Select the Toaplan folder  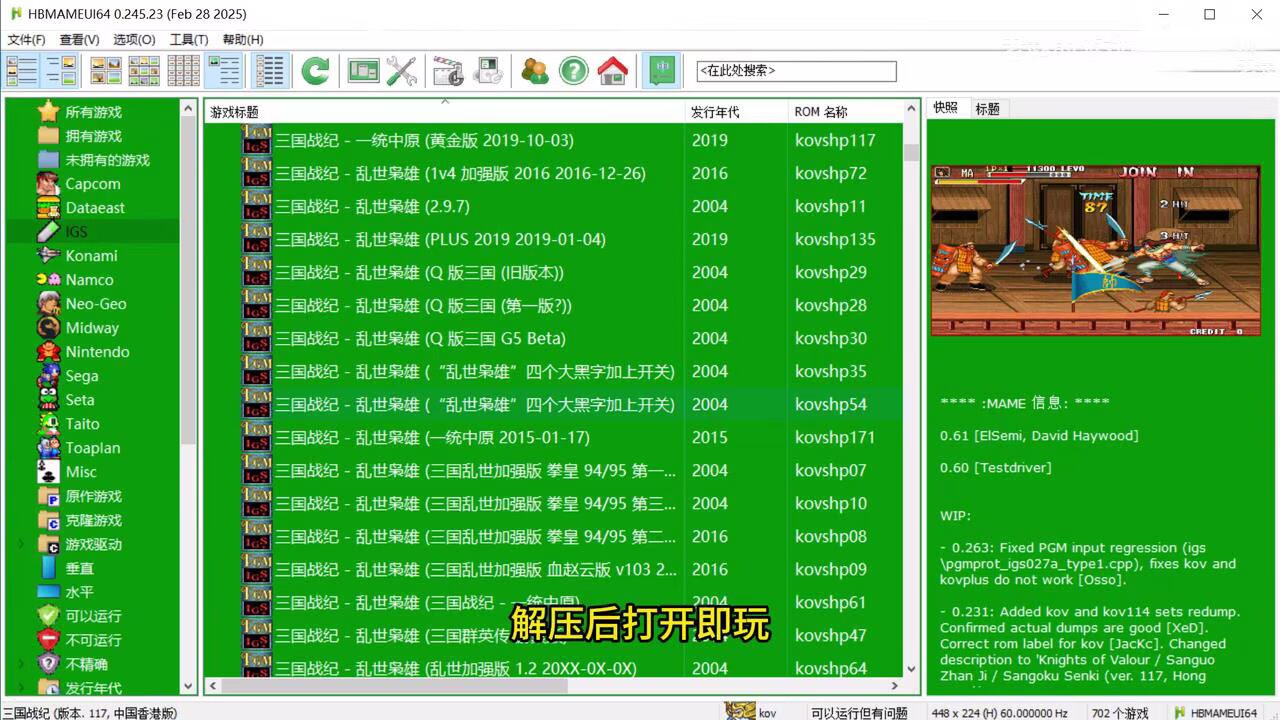(92, 448)
